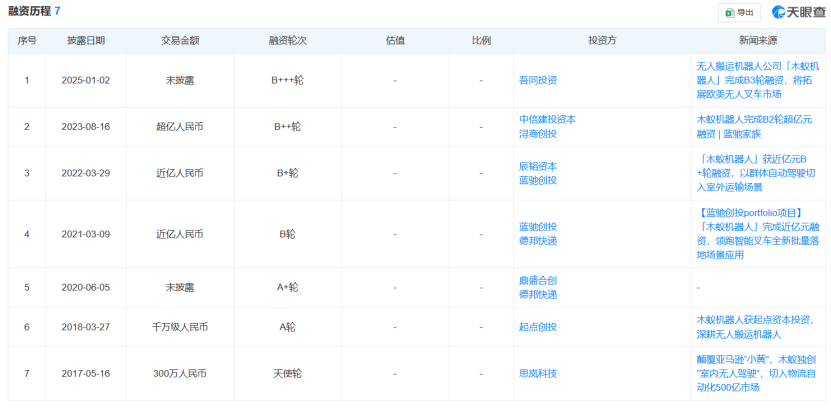Click amount cell 超亿人民币
Viewport: 831px width, 413px height.
point(180,127)
